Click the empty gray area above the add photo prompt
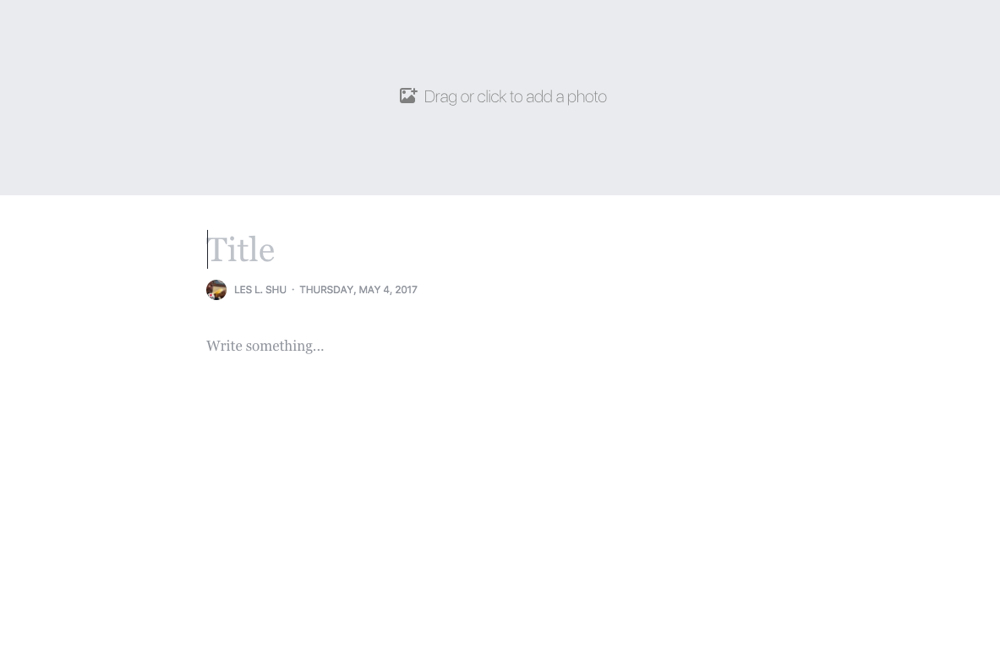 pyautogui.click(x=500, y=38)
